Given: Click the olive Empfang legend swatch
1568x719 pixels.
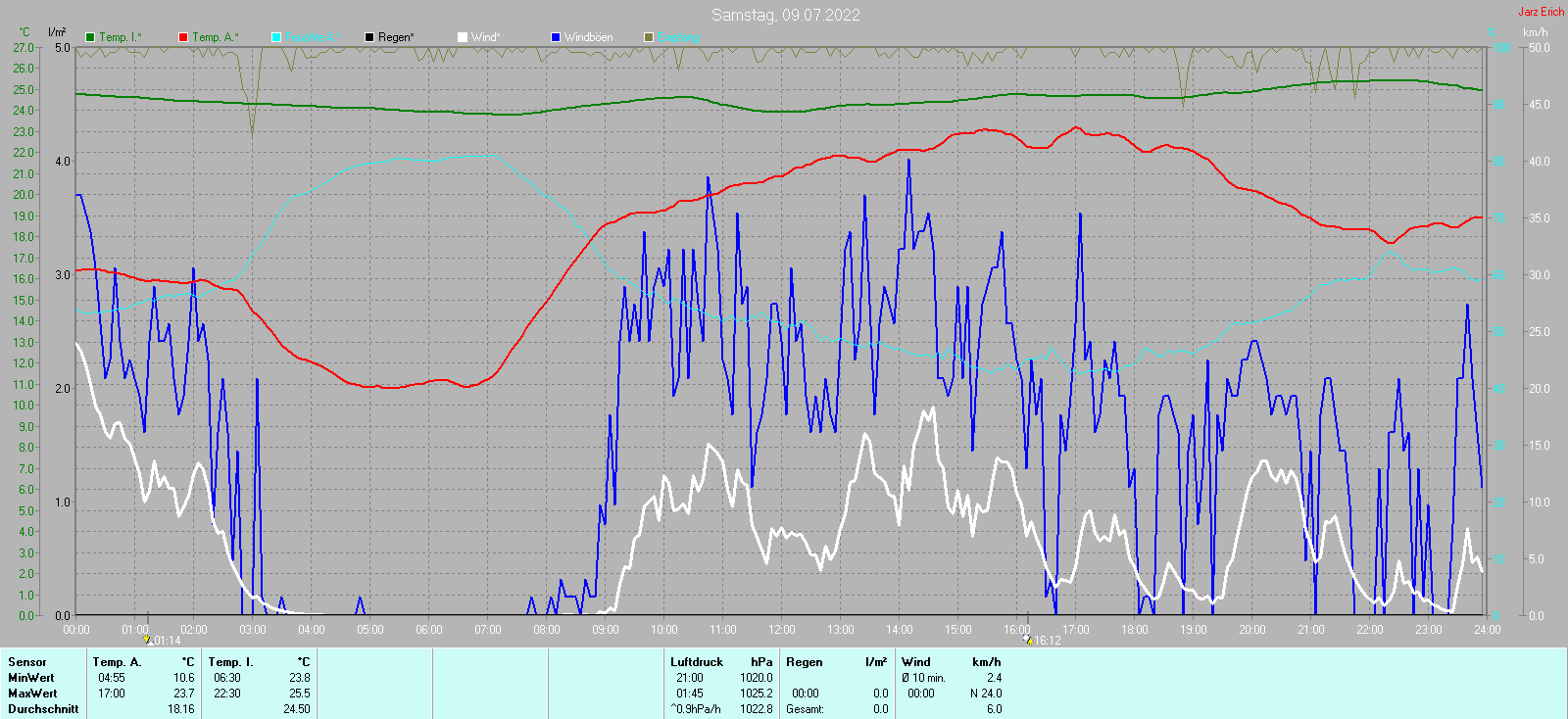Looking at the screenshot, I should click(x=649, y=37).
